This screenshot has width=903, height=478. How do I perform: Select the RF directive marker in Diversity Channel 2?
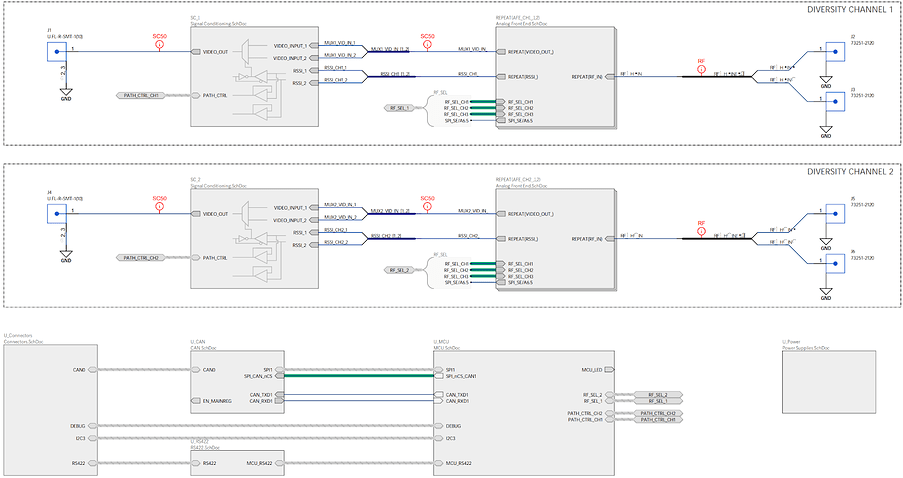701,229
